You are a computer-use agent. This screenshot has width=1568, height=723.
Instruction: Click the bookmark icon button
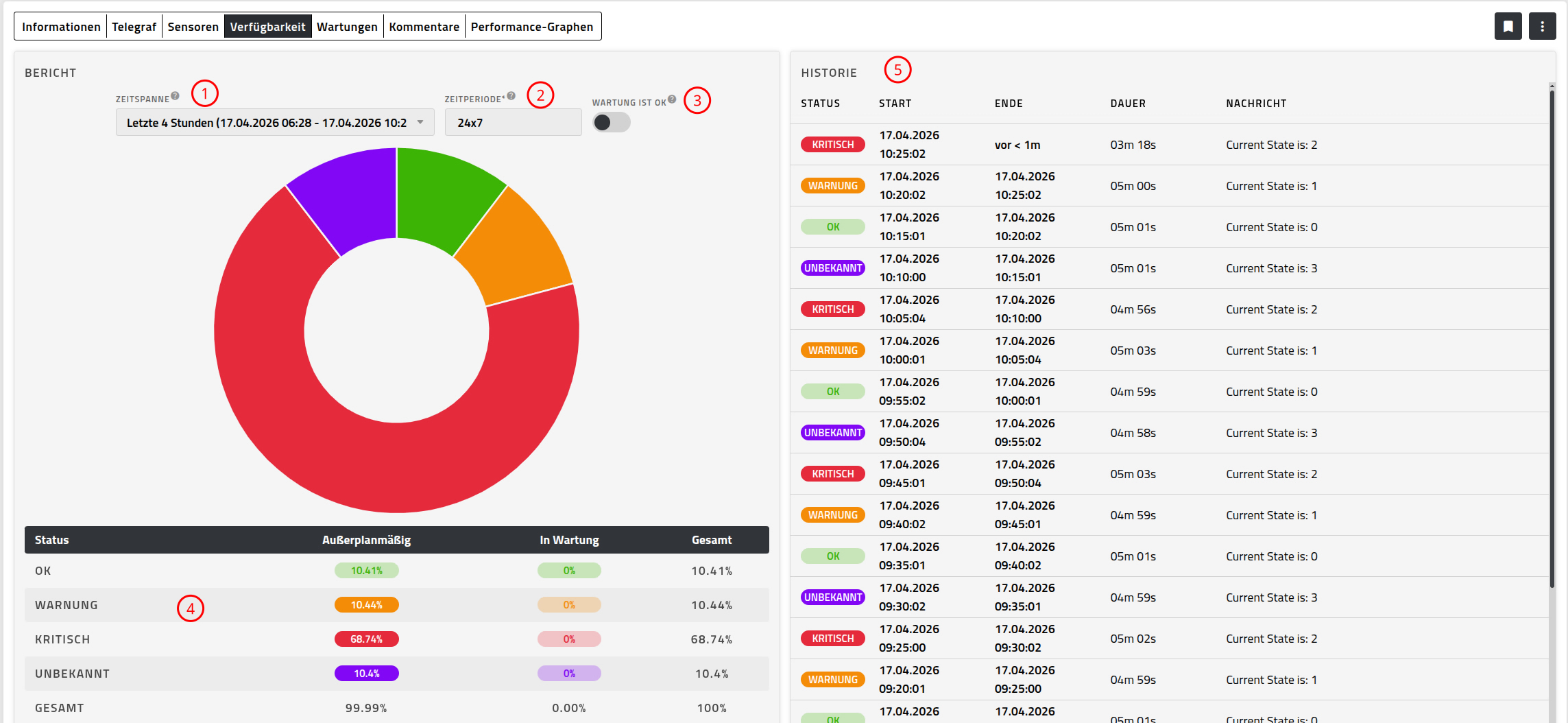pyautogui.click(x=1508, y=27)
